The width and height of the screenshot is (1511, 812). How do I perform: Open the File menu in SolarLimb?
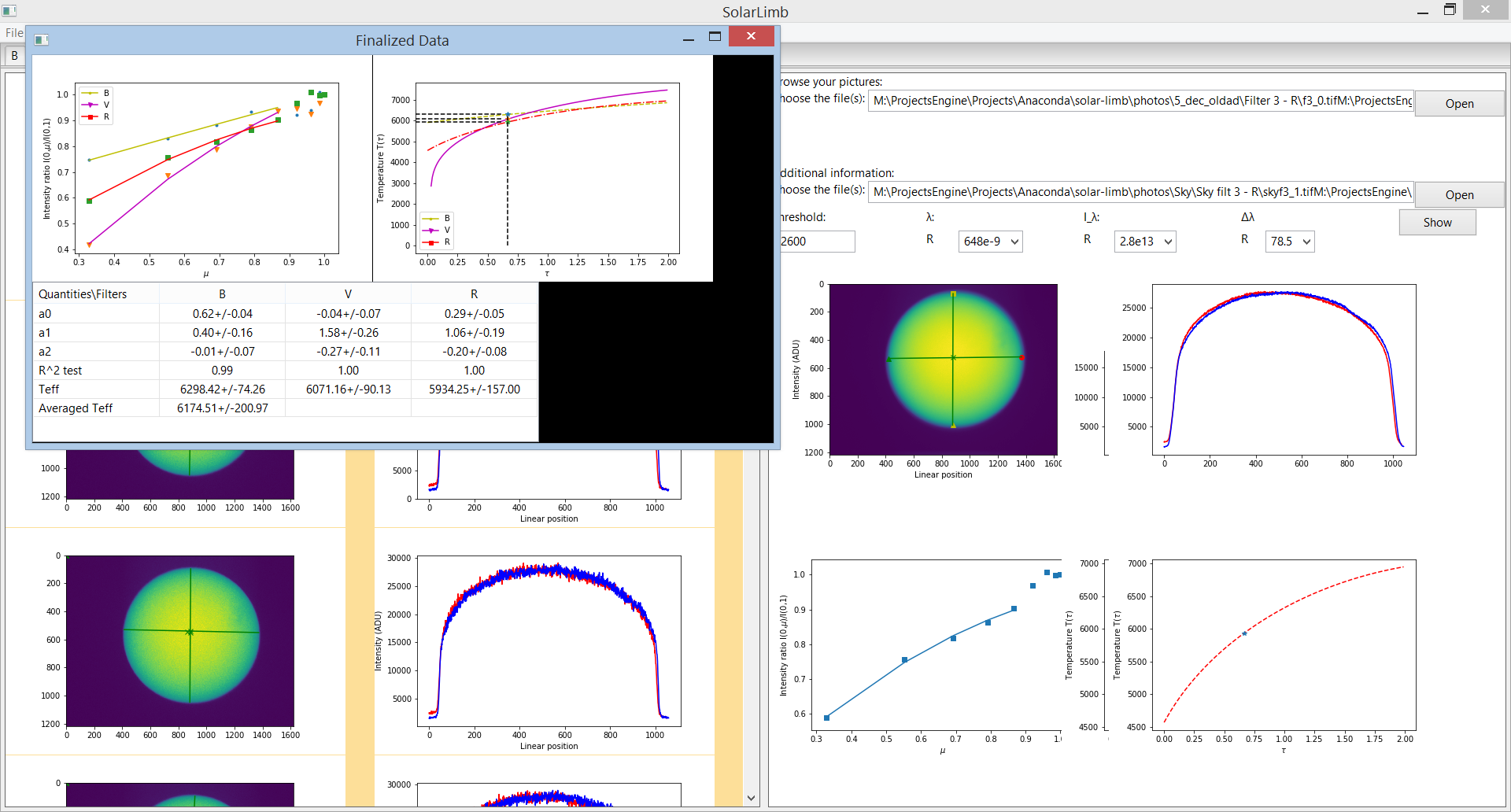coord(14,33)
